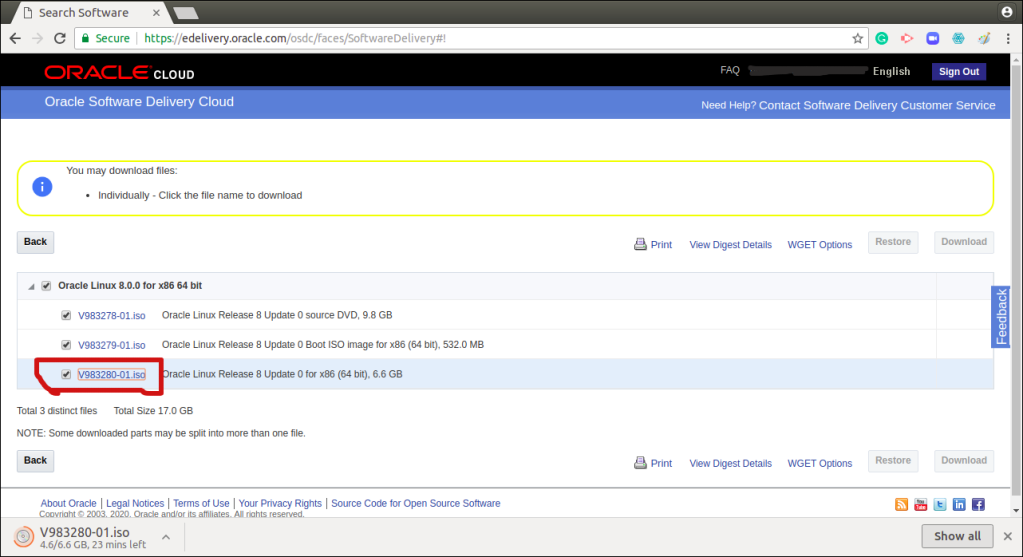
Task: Click the blue info icon in notice box
Action: point(42,187)
